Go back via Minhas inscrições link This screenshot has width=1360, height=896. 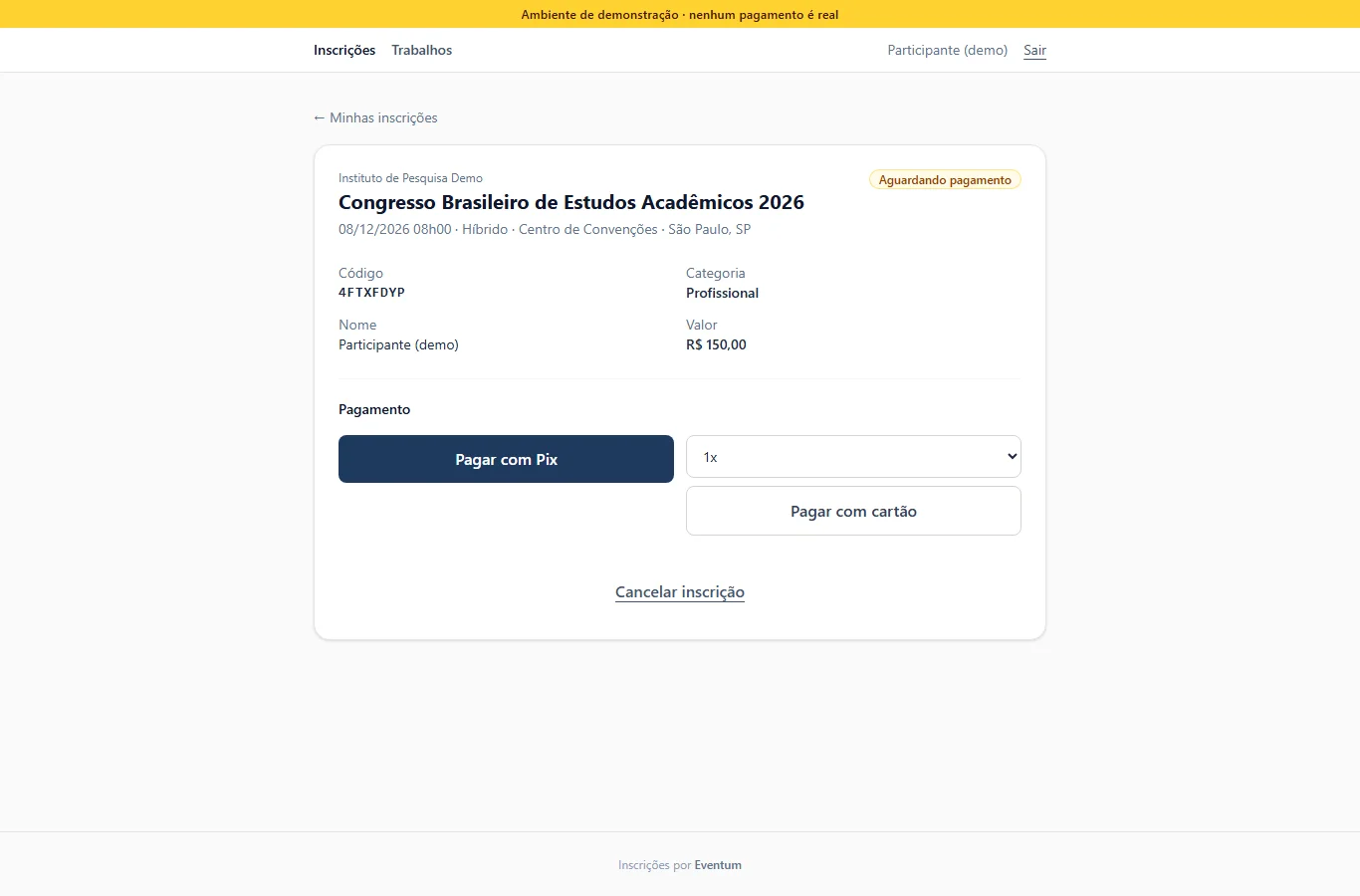pyautogui.click(x=375, y=117)
